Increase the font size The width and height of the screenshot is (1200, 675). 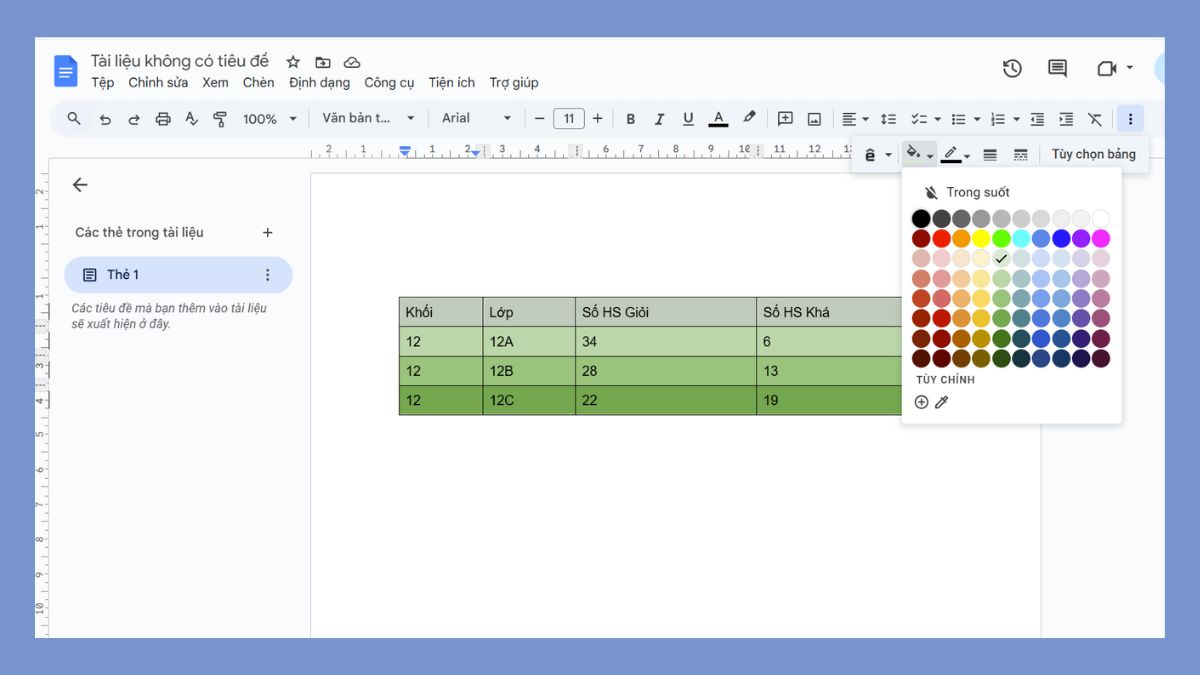(598, 119)
